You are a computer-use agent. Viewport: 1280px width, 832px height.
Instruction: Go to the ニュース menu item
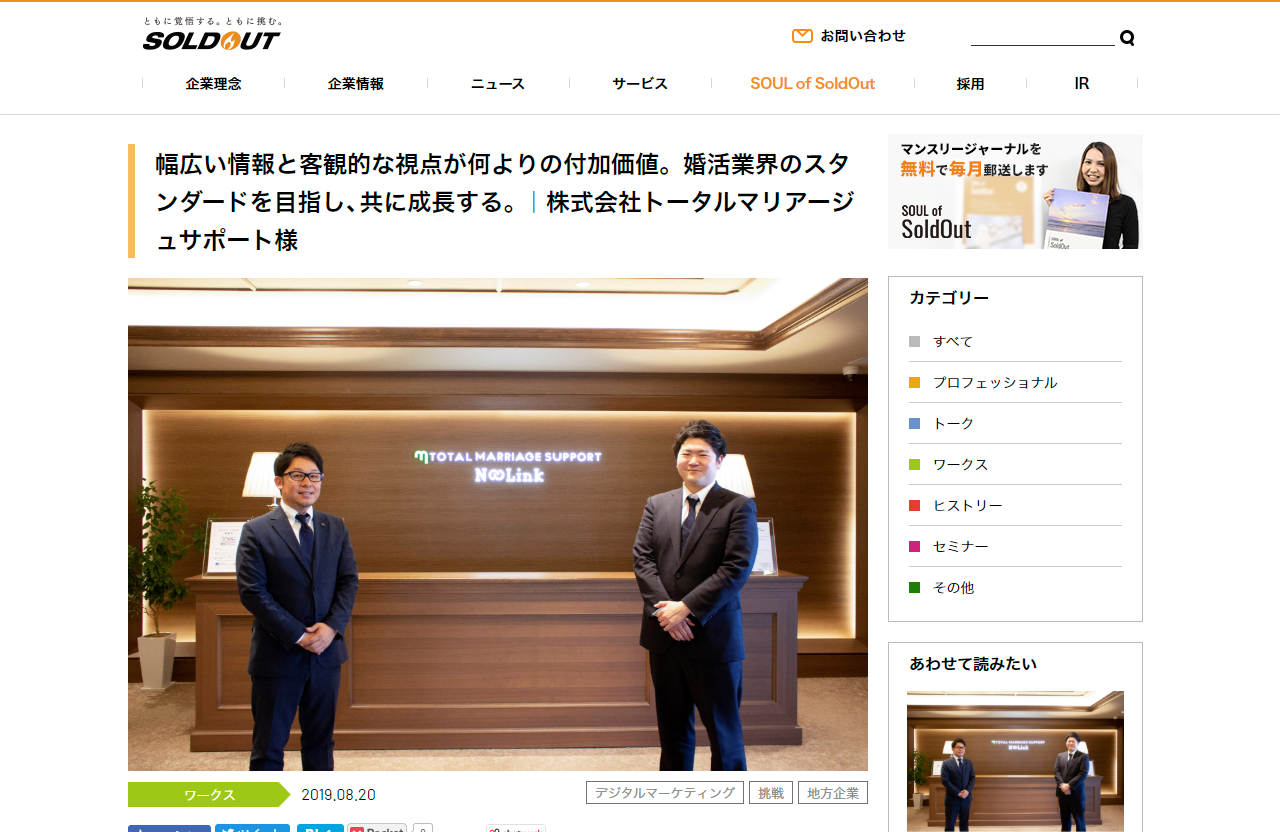click(x=498, y=84)
